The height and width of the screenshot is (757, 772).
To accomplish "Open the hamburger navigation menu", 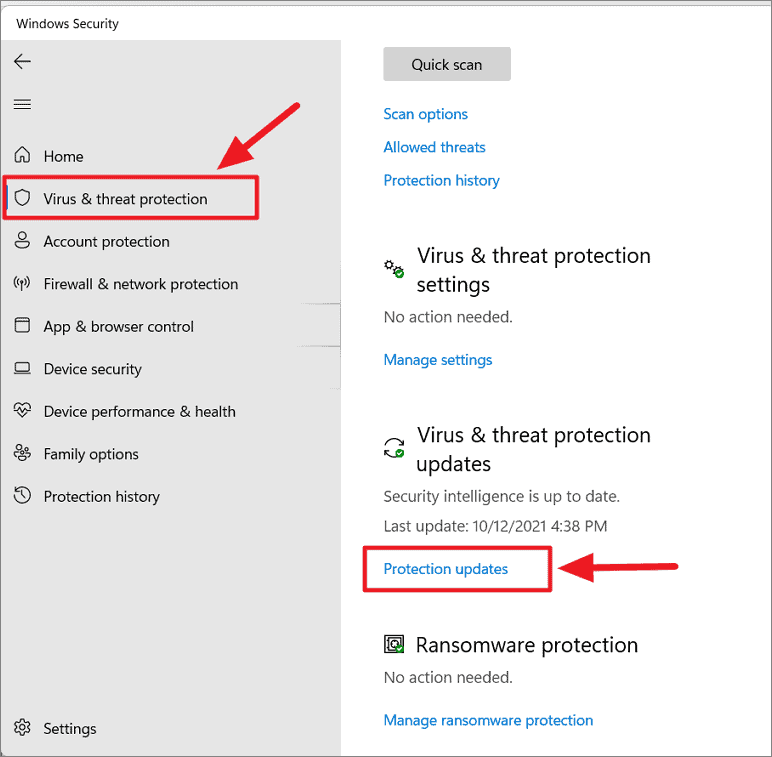I will coord(22,104).
